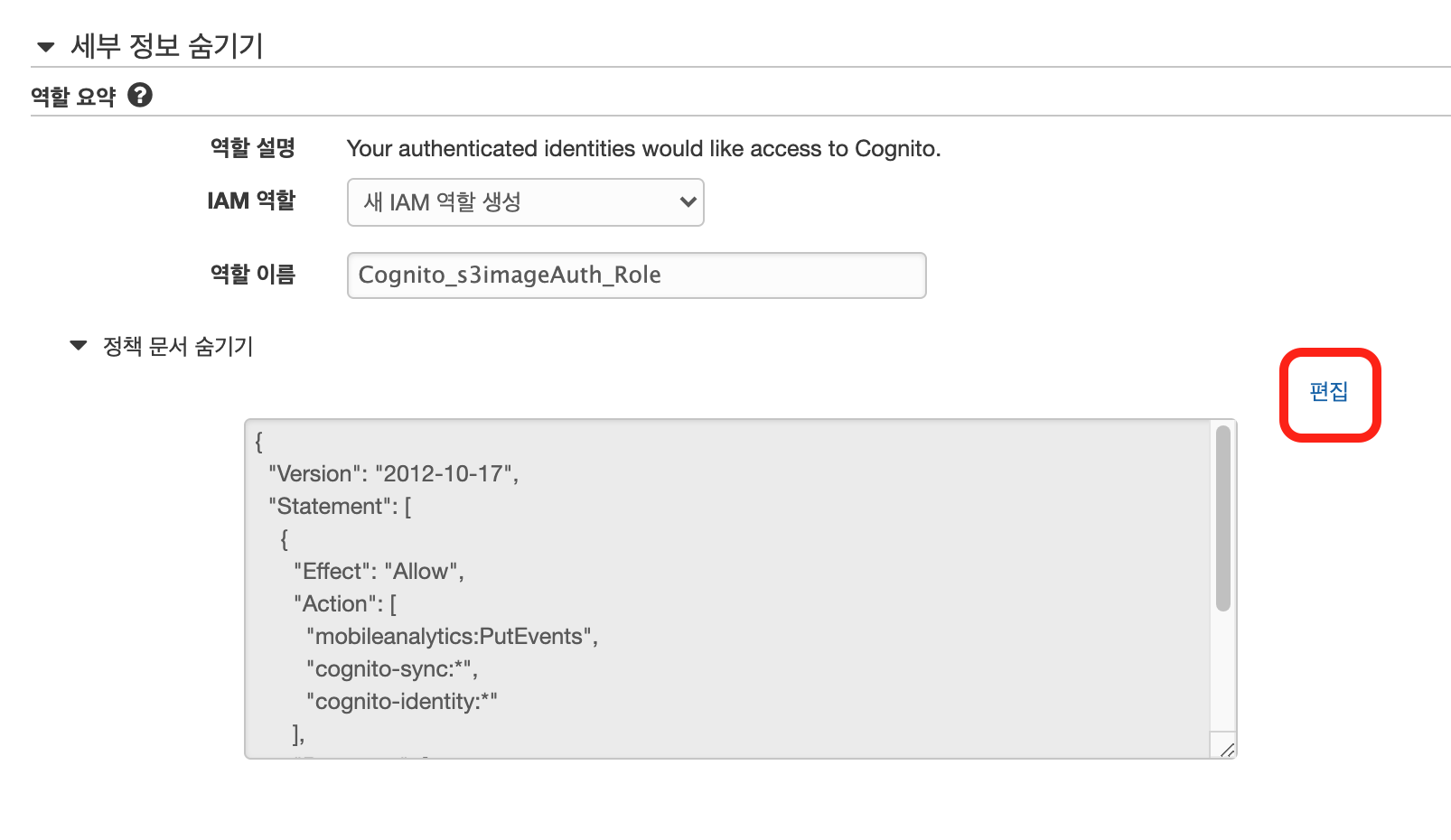Click the policy document scrollbar thumb
Image resolution: width=1451 pixels, height=840 pixels.
coord(1223,518)
